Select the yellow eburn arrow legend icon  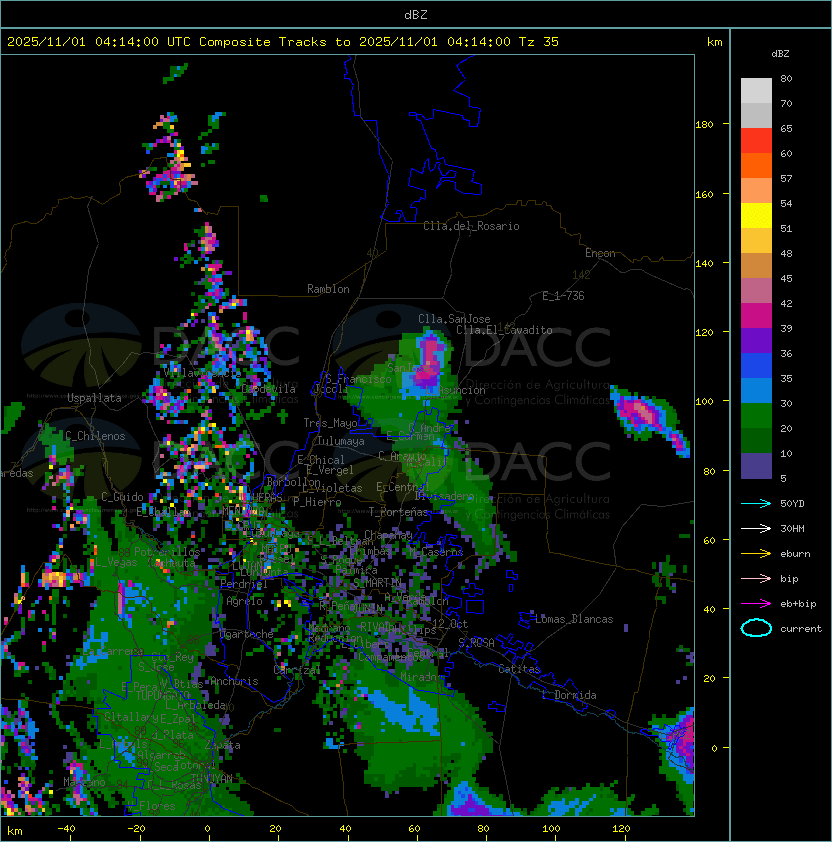click(756, 554)
